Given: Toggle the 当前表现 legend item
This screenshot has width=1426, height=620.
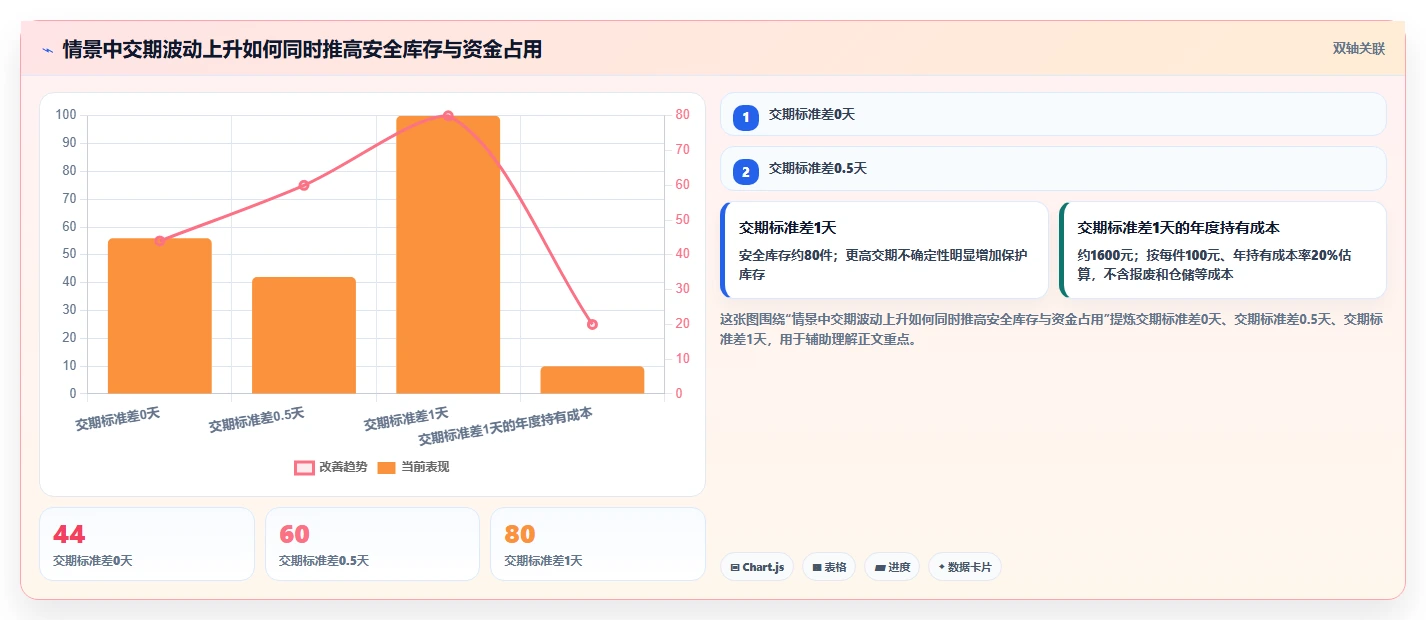Looking at the screenshot, I should (x=413, y=467).
